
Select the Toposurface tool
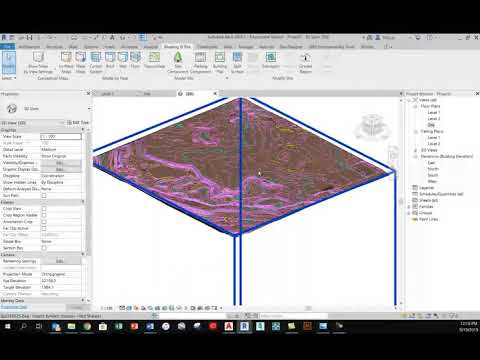coord(154,60)
